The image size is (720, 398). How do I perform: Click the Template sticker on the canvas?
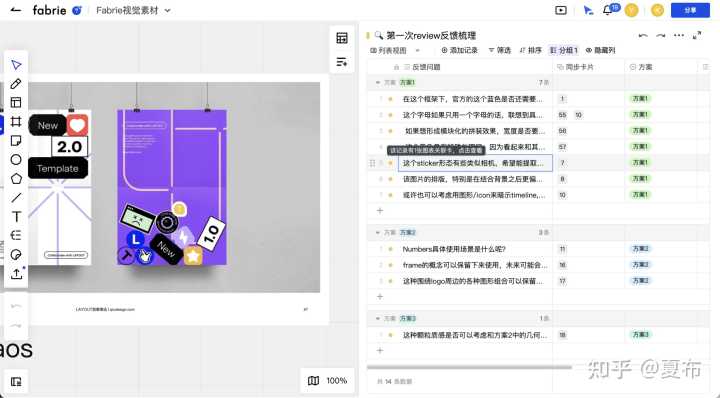click(x=57, y=168)
